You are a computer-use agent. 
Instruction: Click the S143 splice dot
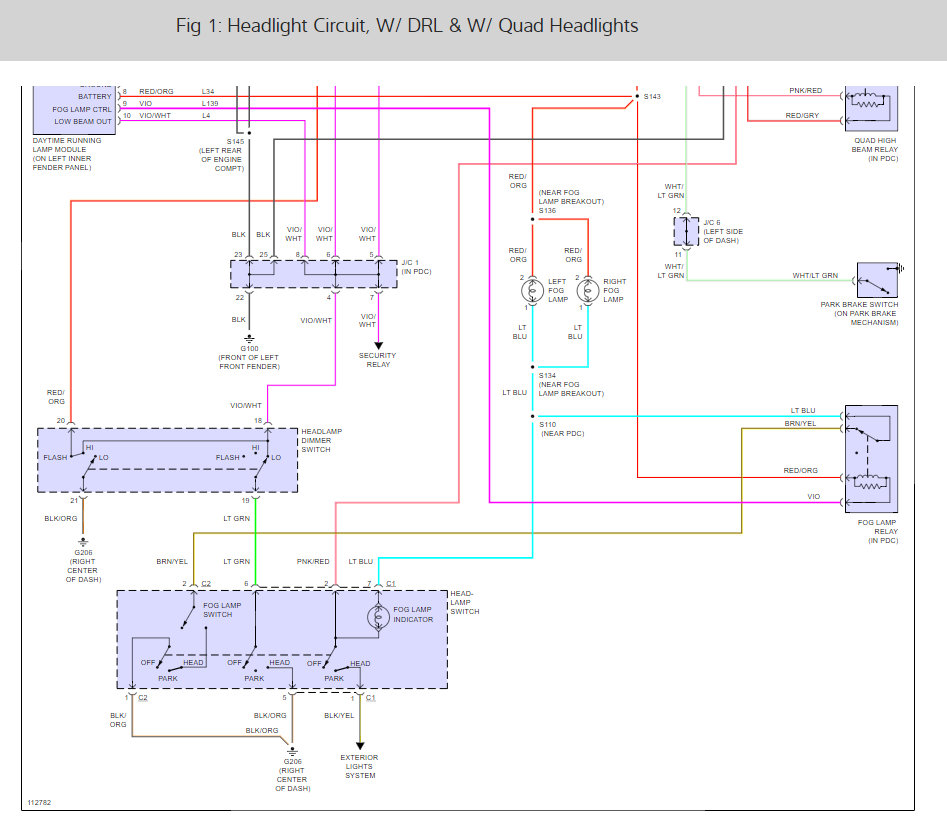[x=637, y=96]
